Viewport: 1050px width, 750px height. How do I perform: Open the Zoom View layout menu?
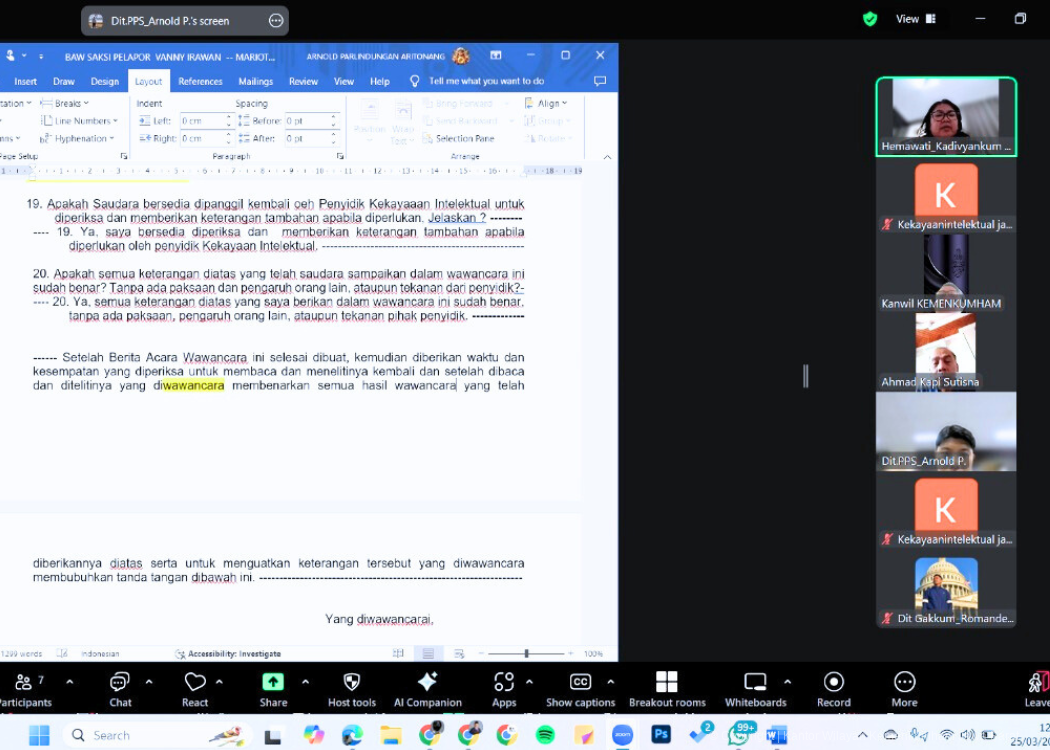click(x=915, y=19)
